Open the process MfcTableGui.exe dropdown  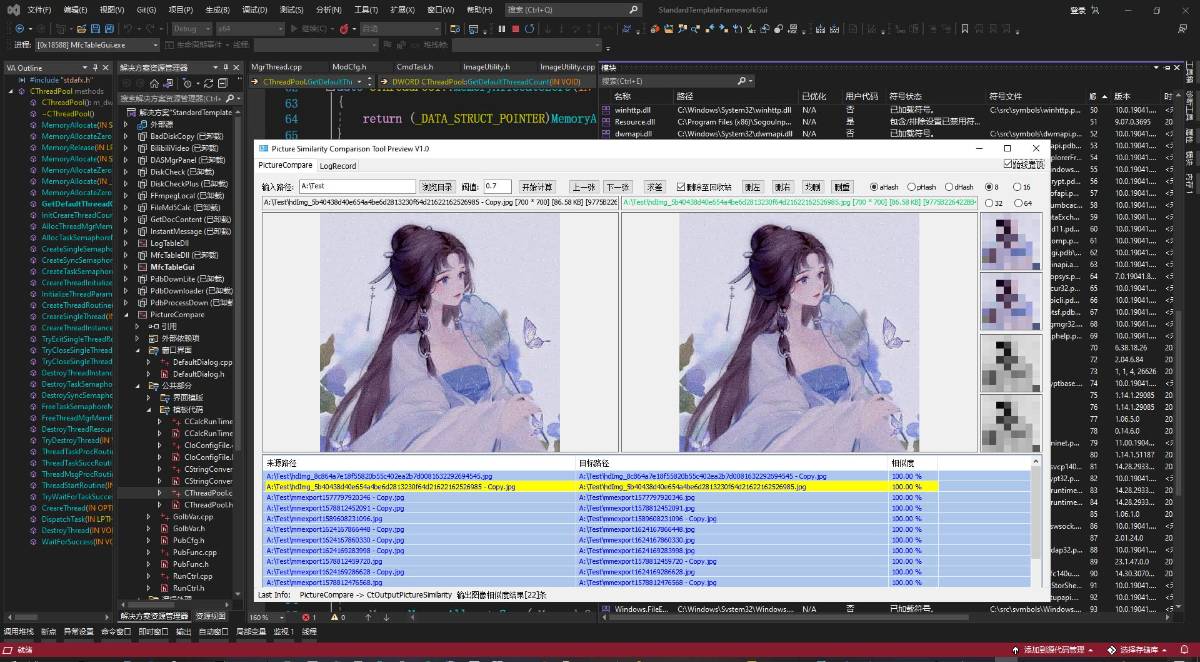[98, 45]
